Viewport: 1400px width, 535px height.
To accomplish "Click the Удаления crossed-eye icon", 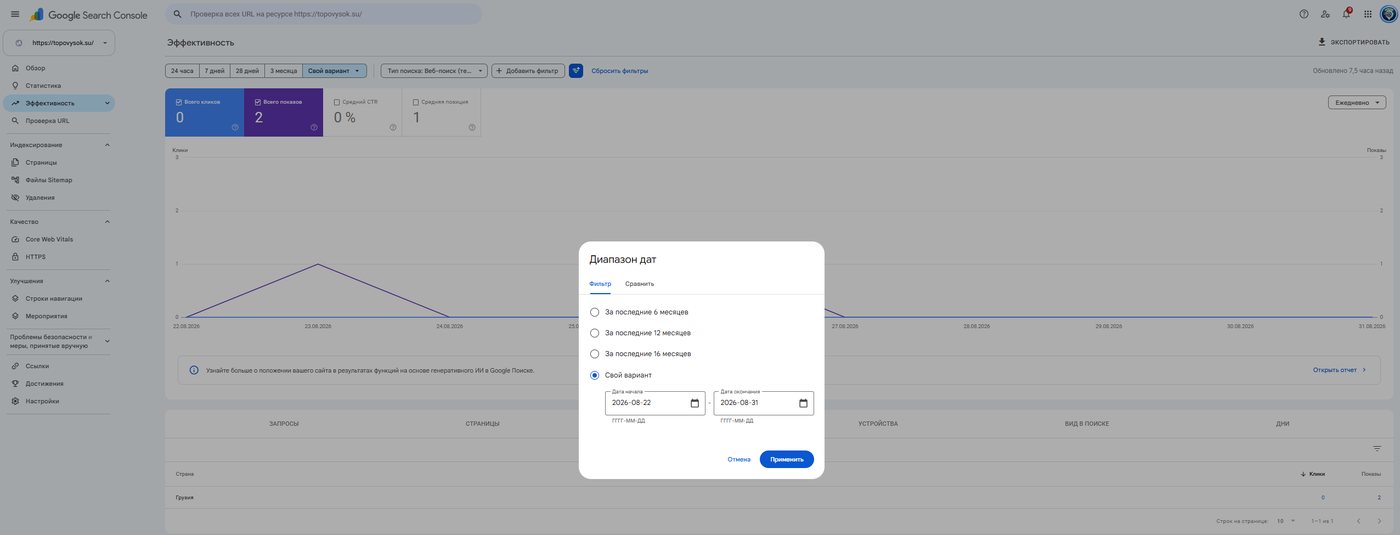I will click(16, 198).
